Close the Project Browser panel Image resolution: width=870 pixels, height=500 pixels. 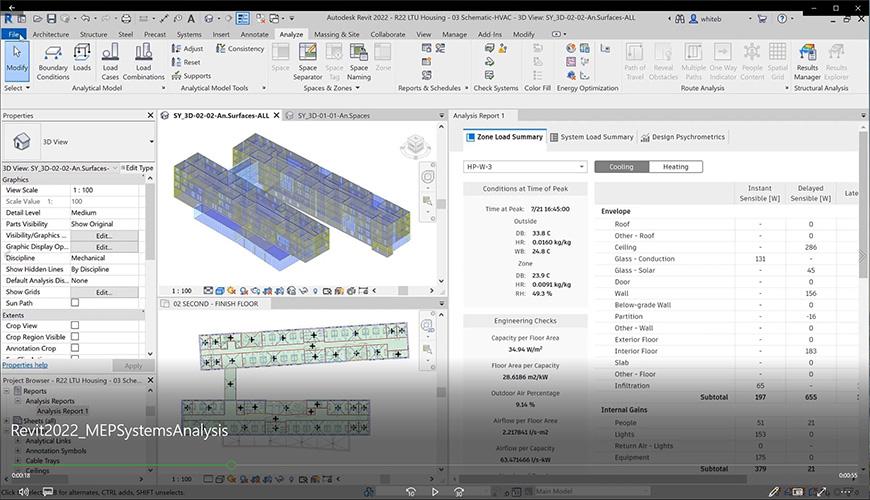150,380
